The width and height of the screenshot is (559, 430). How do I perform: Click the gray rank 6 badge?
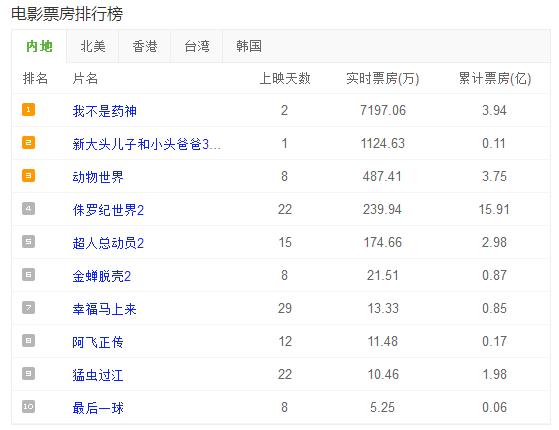[x=29, y=275]
